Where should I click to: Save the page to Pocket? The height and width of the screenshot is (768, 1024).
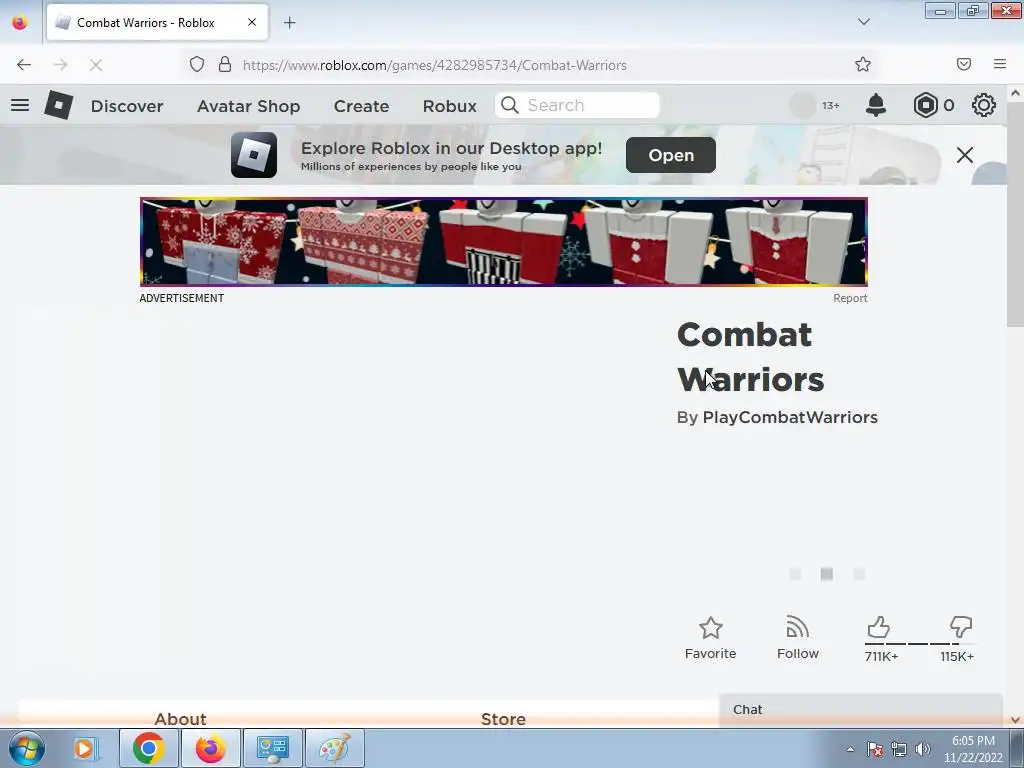[964, 64]
